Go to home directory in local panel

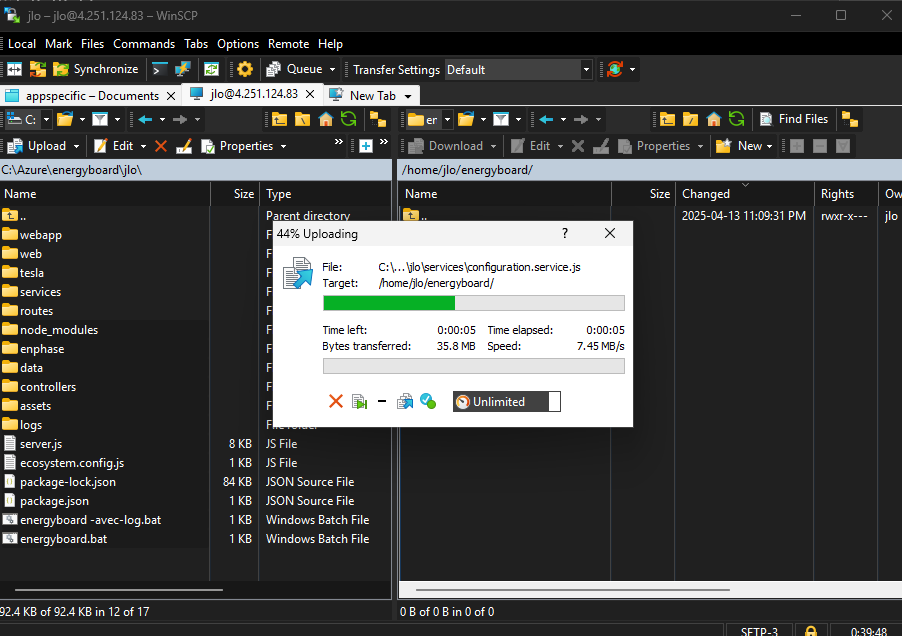(x=326, y=119)
